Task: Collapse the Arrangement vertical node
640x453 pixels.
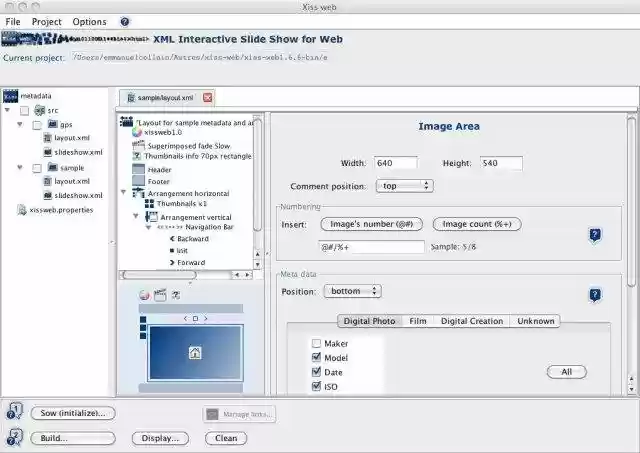Action: click(x=136, y=216)
